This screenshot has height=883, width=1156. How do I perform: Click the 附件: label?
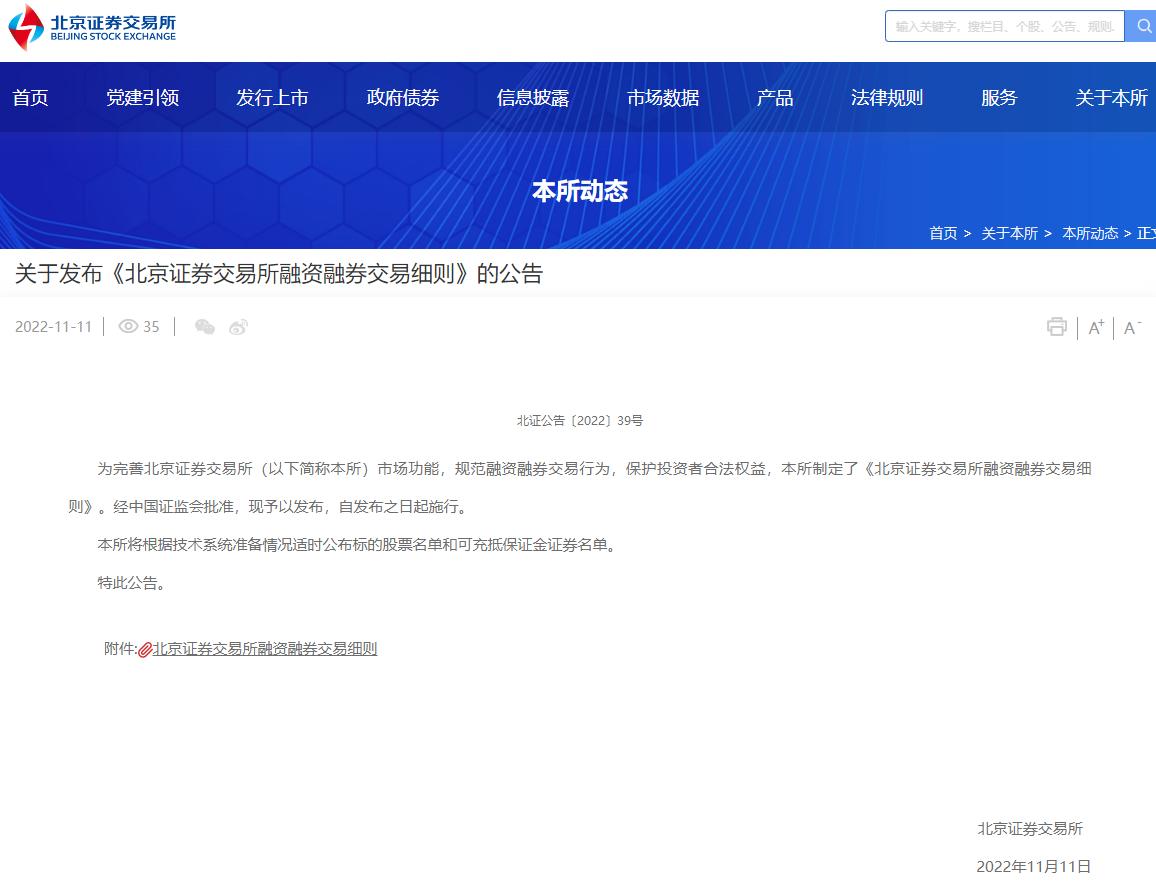(x=120, y=649)
